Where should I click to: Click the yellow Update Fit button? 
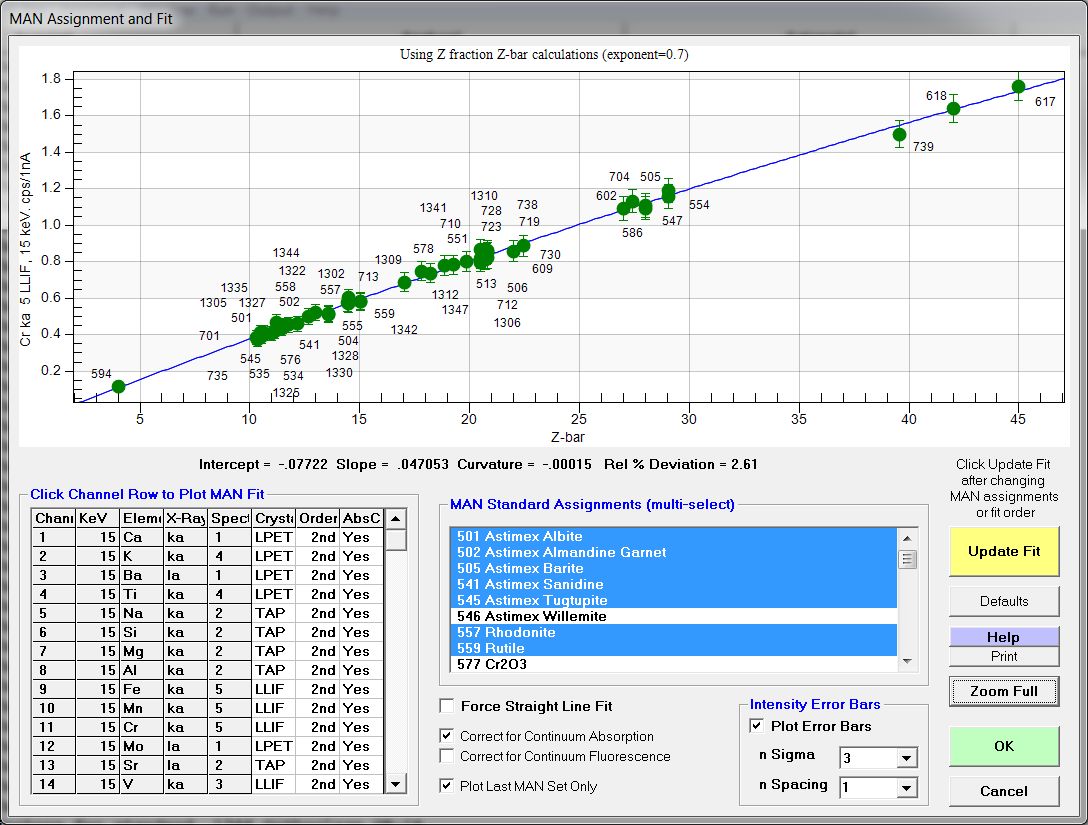(1004, 551)
